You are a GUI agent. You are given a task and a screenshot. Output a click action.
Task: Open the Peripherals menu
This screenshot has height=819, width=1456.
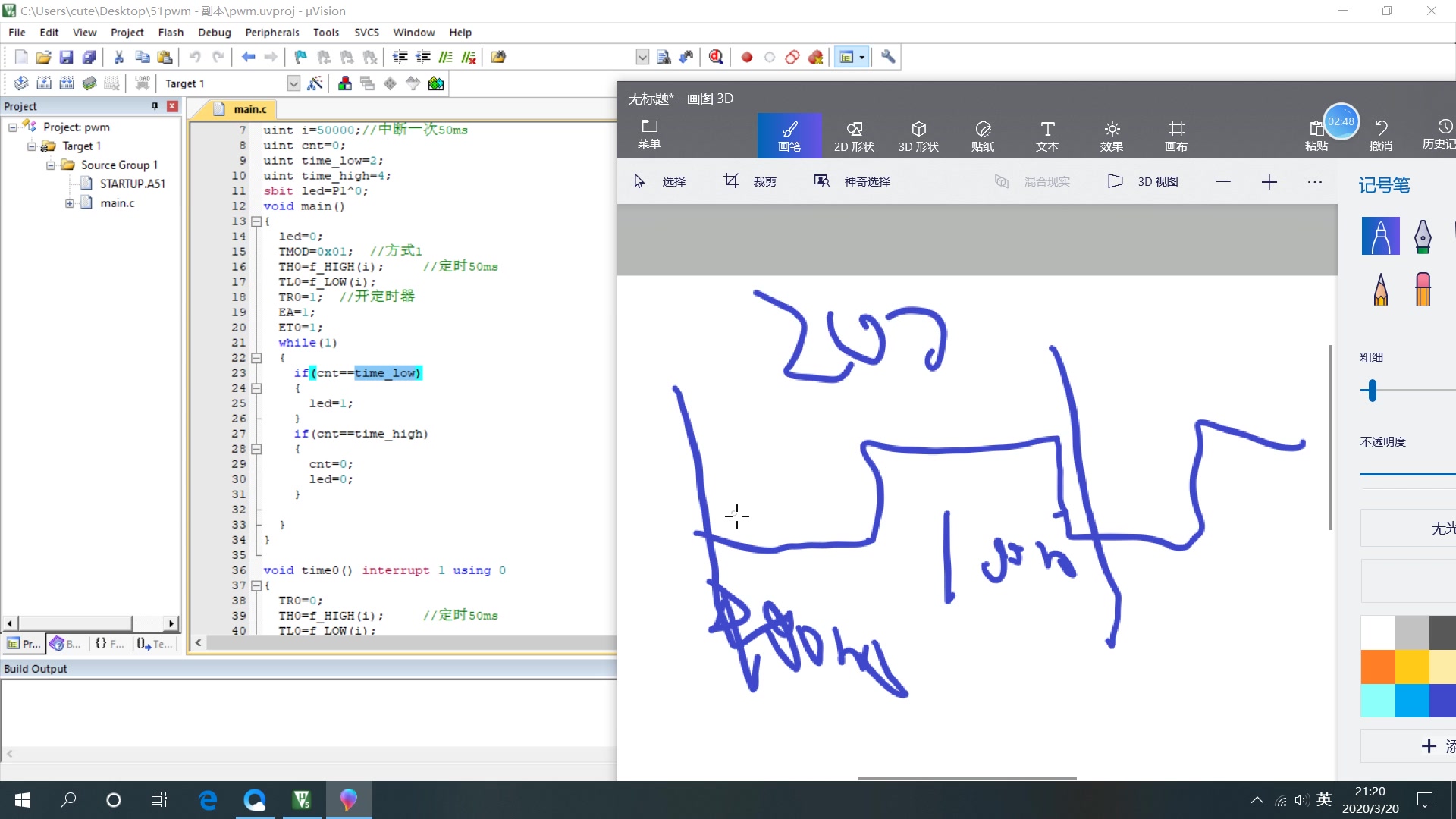(x=271, y=33)
